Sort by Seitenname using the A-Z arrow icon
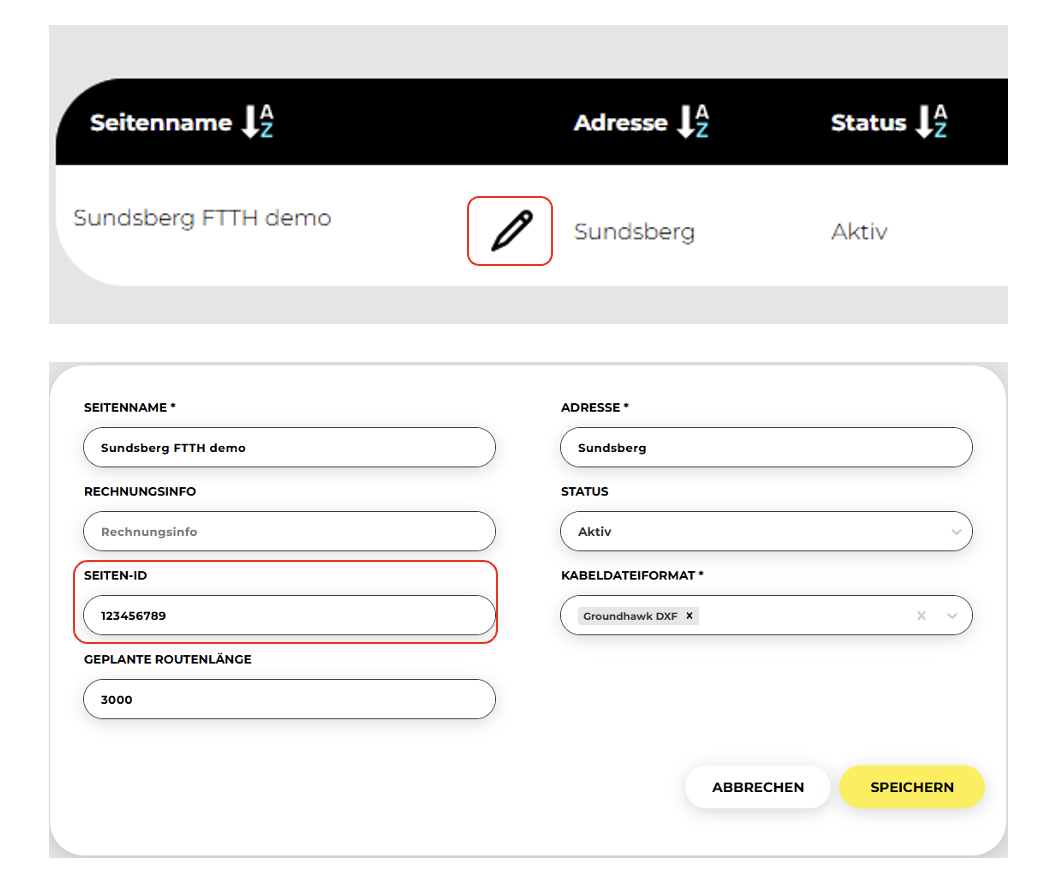This screenshot has height=884, width=1052. tap(257, 123)
